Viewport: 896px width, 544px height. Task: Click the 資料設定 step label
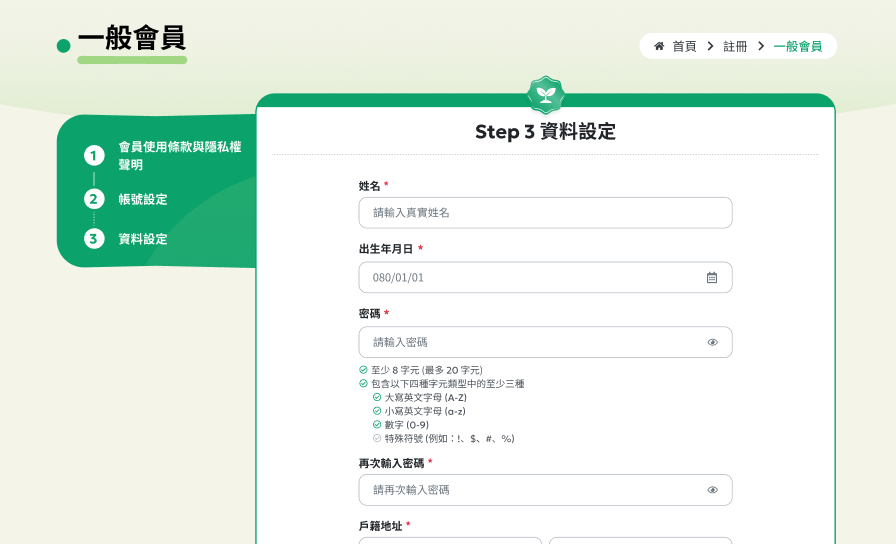pyautogui.click(x=143, y=240)
